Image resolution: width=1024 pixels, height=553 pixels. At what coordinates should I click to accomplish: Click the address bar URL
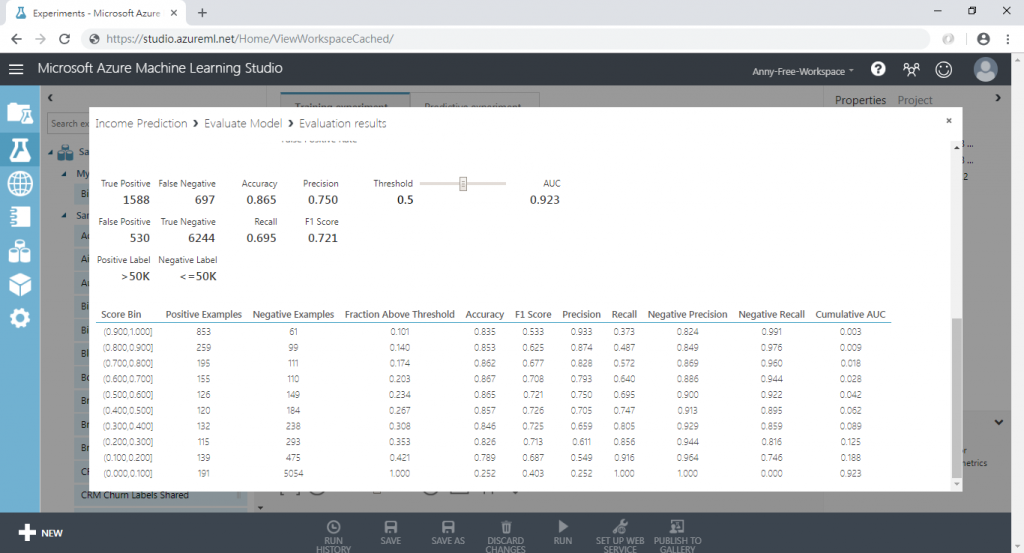tap(249, 39)
